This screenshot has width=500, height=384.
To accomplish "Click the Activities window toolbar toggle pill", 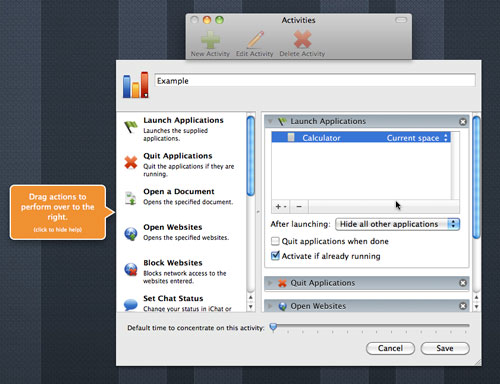I will (401, 20).
